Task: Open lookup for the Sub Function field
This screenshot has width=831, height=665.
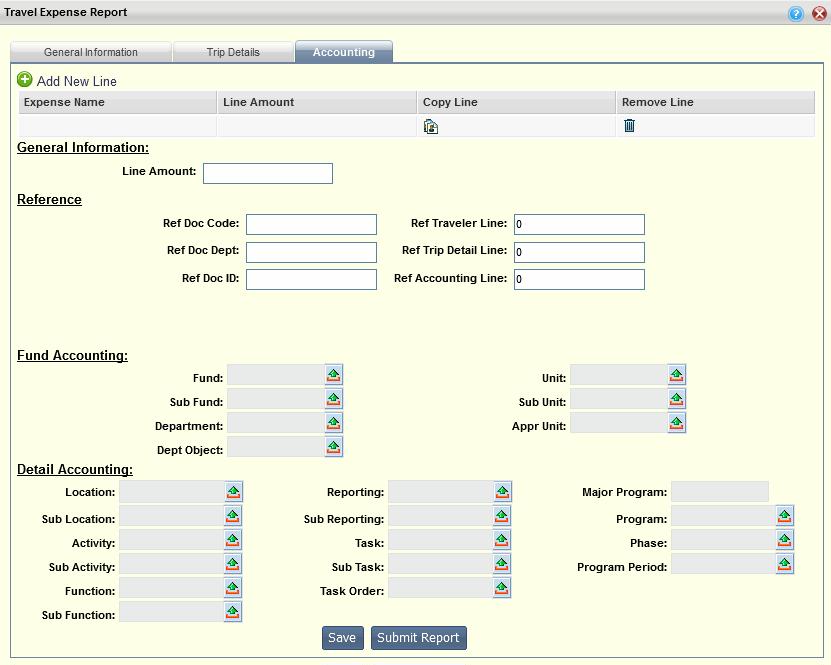Action: tap(233, 612)
